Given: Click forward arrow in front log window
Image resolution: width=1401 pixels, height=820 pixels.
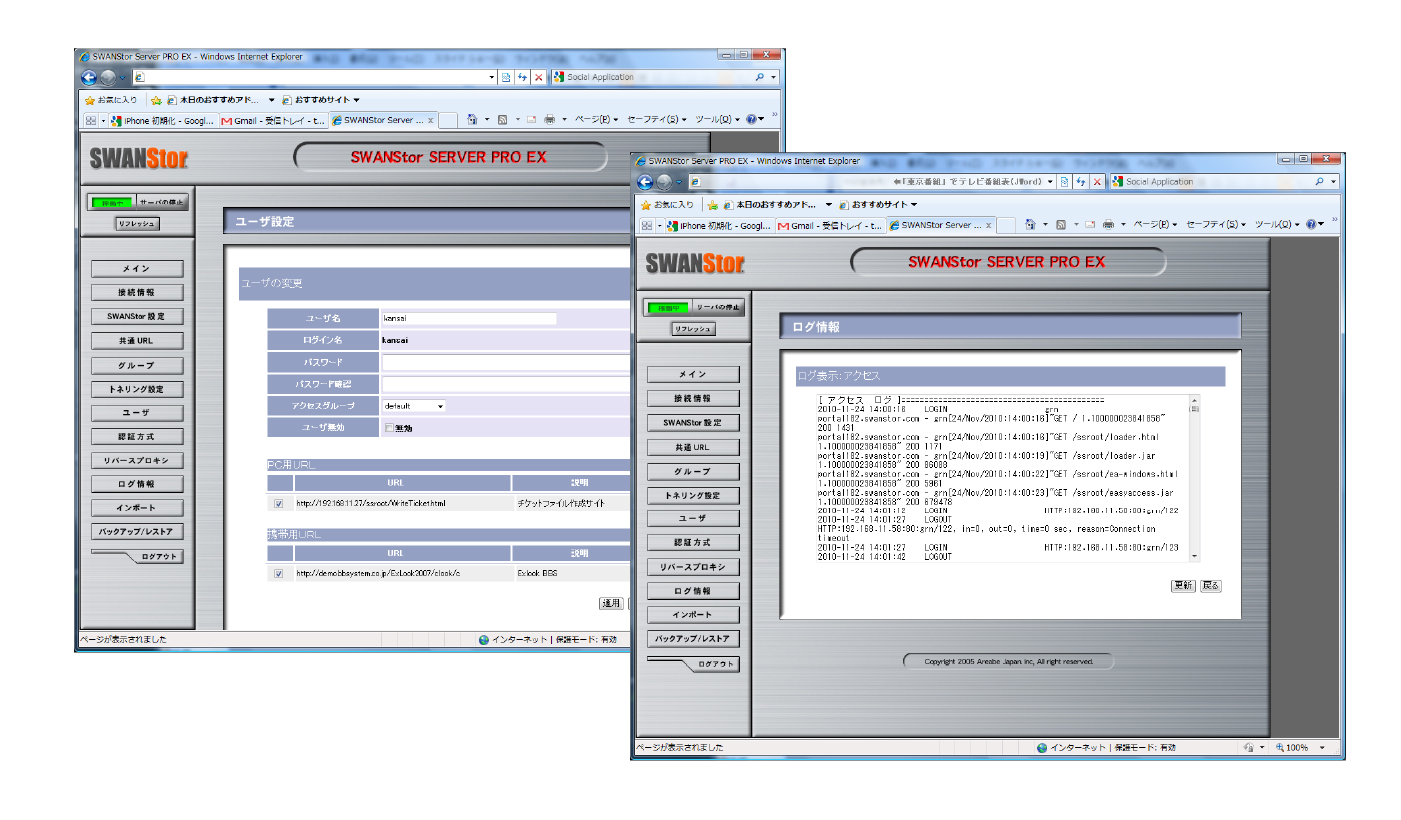Looking at the screenshot, I should 665,182.
